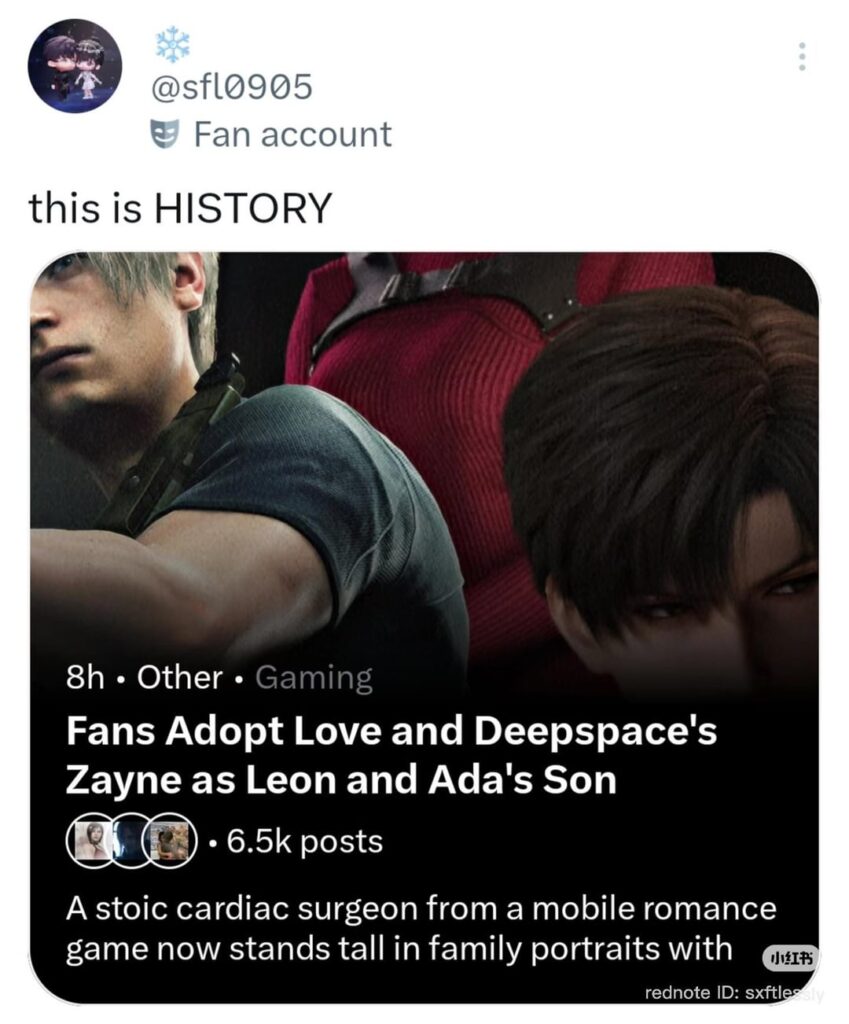This screenshot has width=849, height=1024.
Task: Open the poster's profile picture
Action: 74,66
